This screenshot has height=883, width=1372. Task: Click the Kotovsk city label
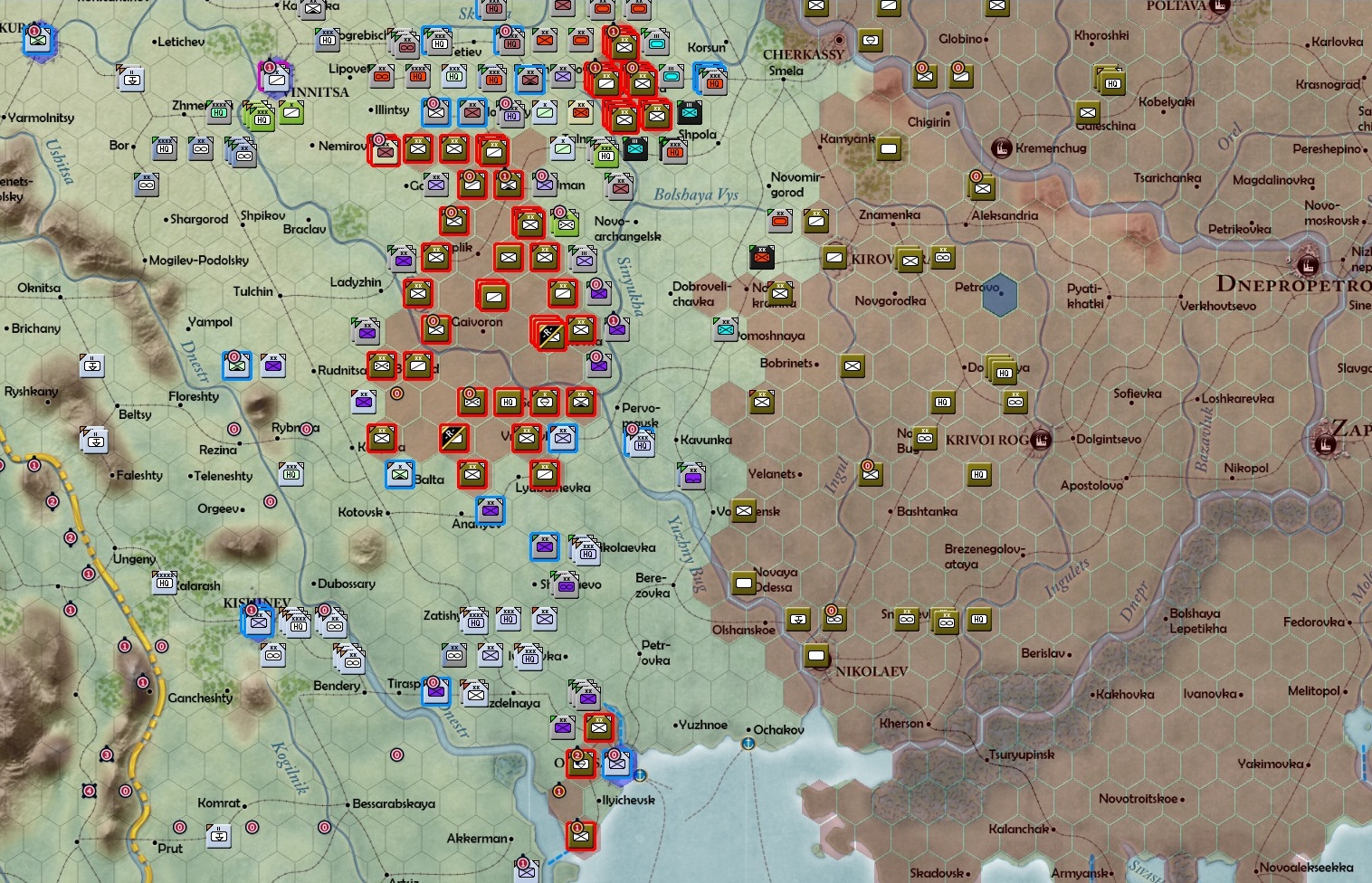tap(360, 512)
